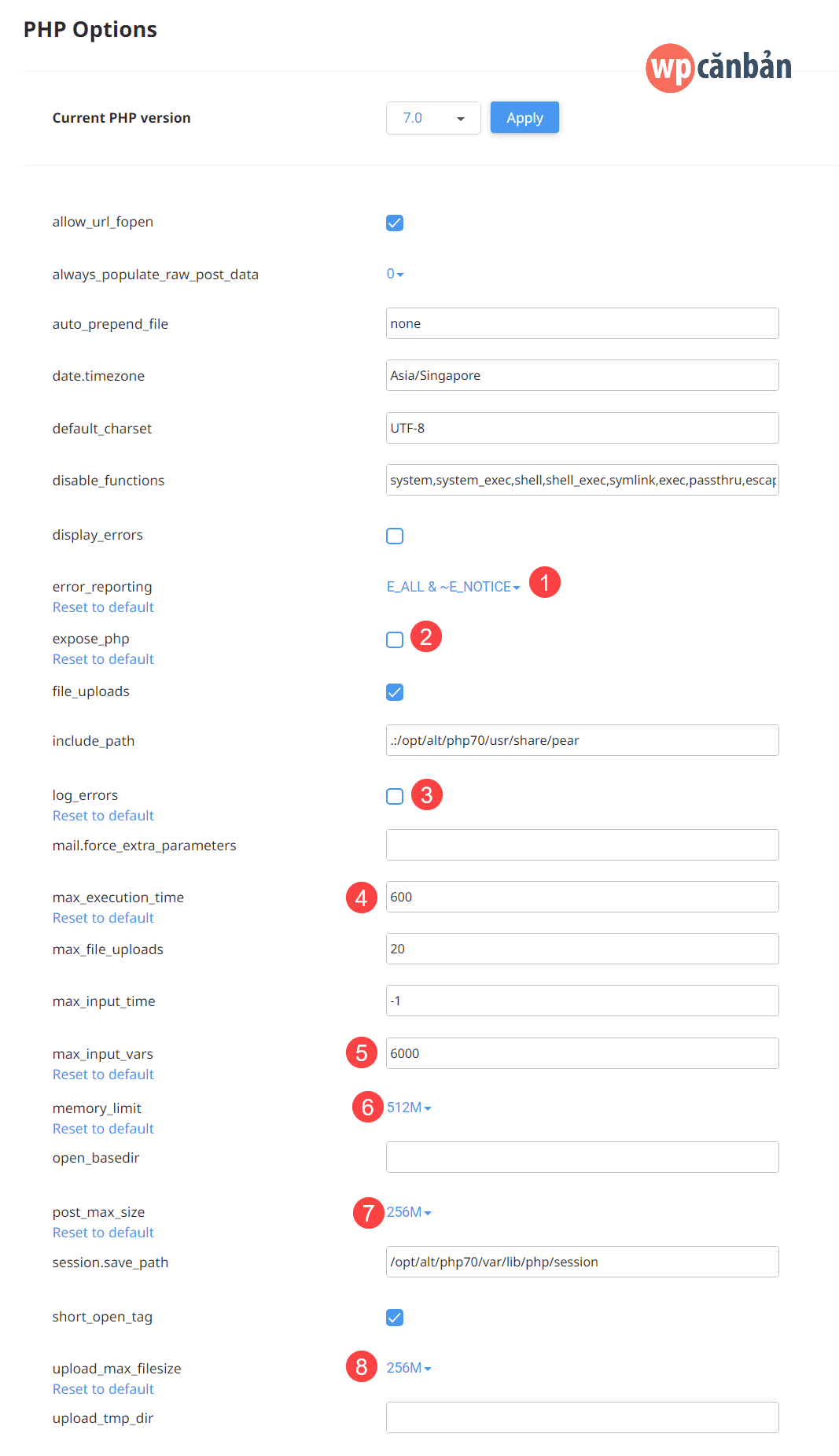Click inside the disable_functions field

click(582, 480)
